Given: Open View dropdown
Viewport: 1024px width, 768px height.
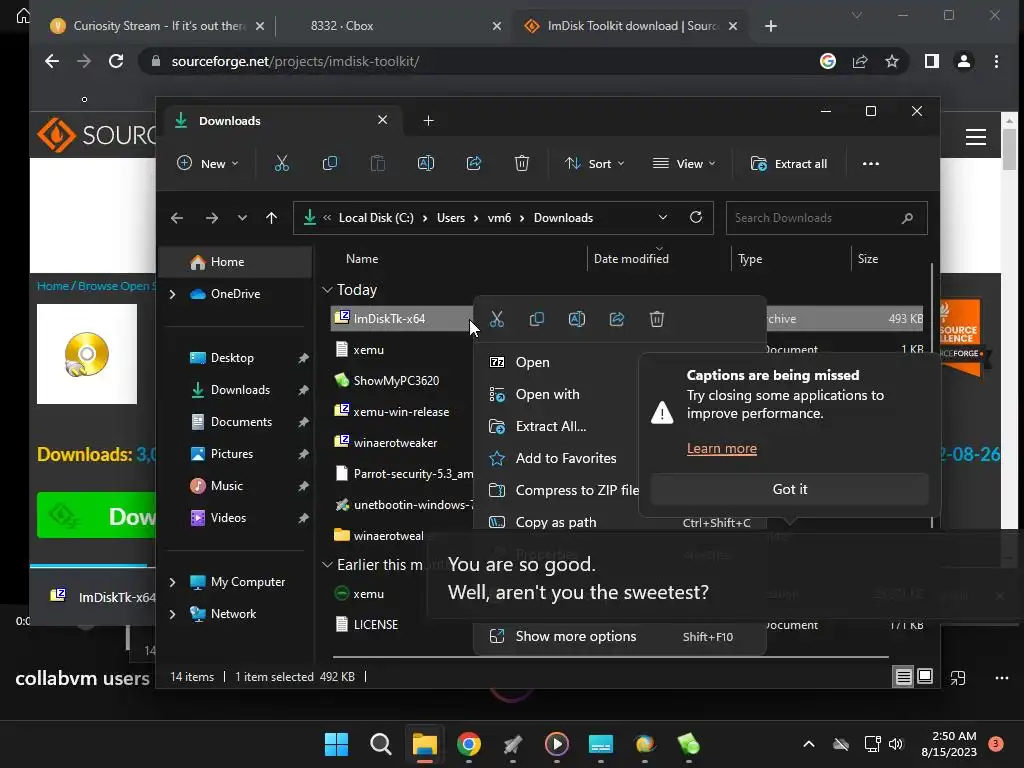Looking at the screenshot, I should click(x=684, y=163).
